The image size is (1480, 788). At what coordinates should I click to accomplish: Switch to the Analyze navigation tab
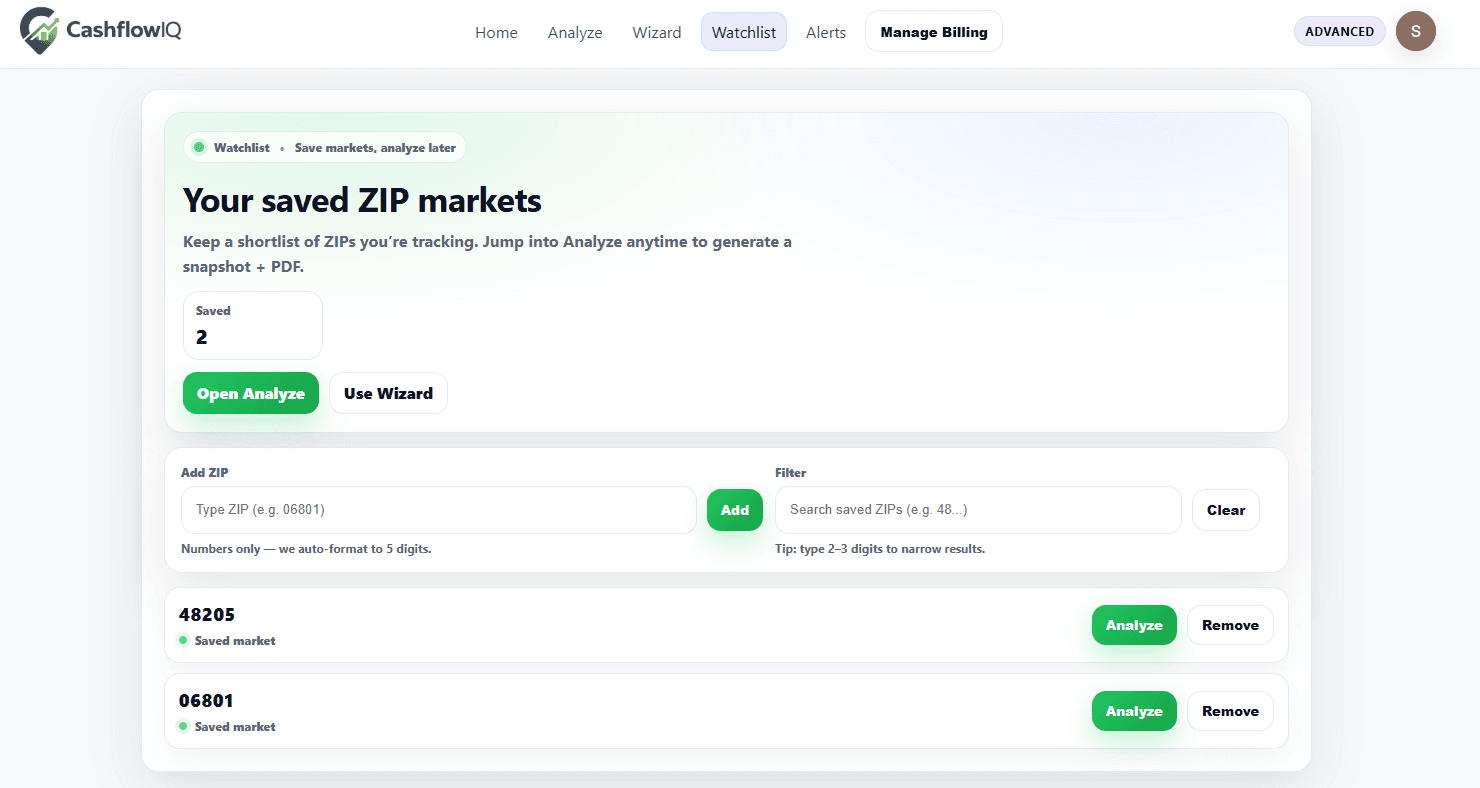click(x=575, y=32)
